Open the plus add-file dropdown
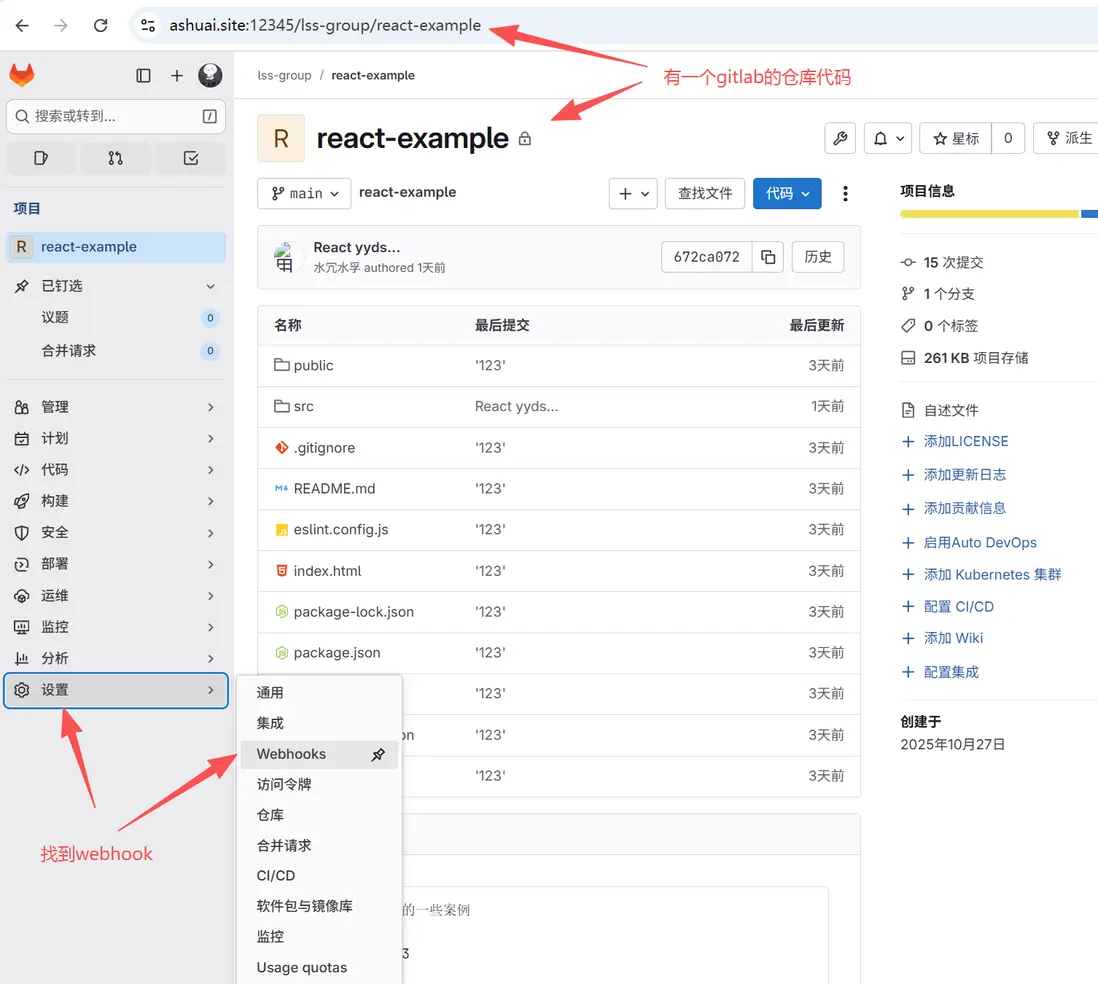1098x984 pixels. (x=633, y=193)
